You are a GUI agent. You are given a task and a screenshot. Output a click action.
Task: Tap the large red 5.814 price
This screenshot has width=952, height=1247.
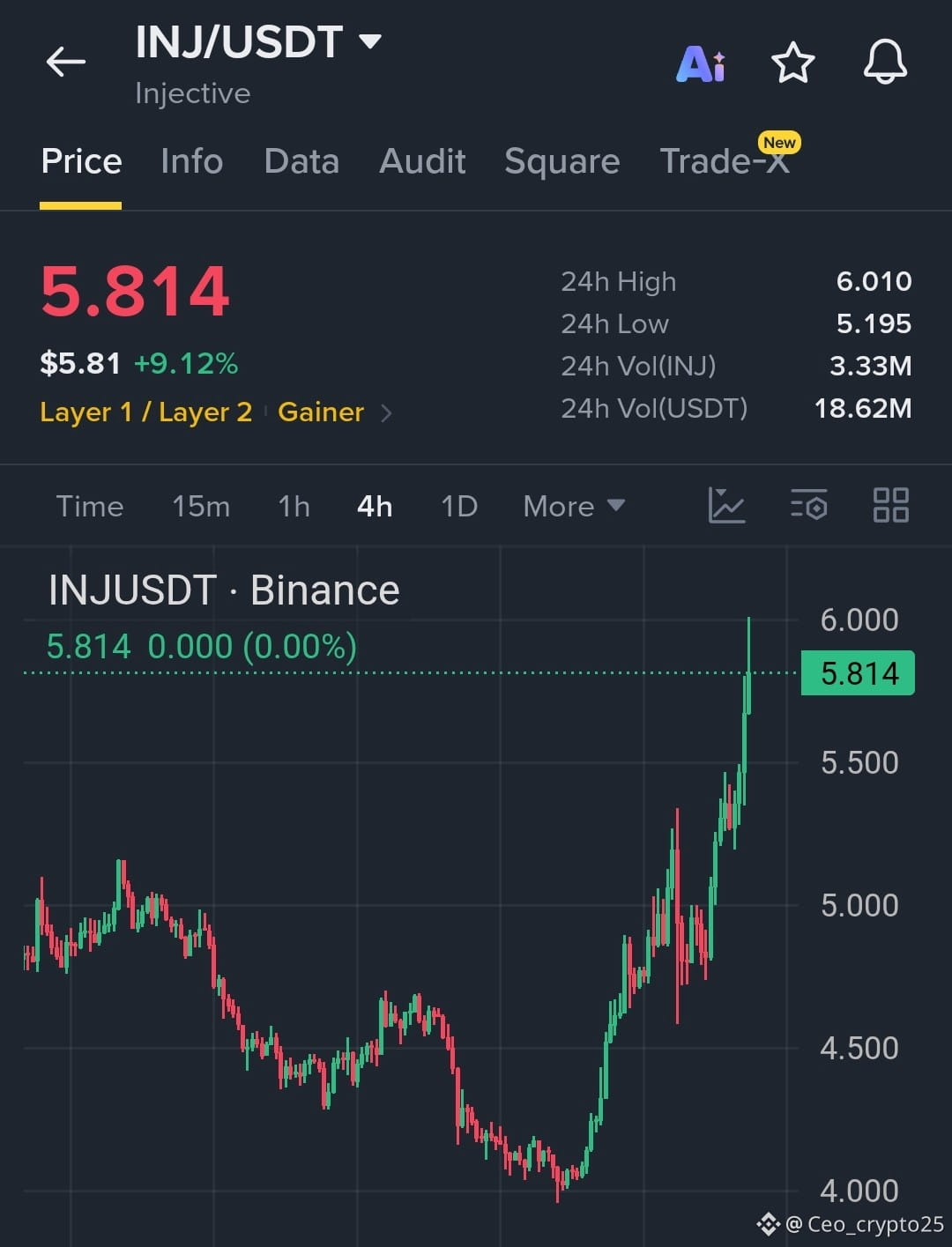point(136,292)
